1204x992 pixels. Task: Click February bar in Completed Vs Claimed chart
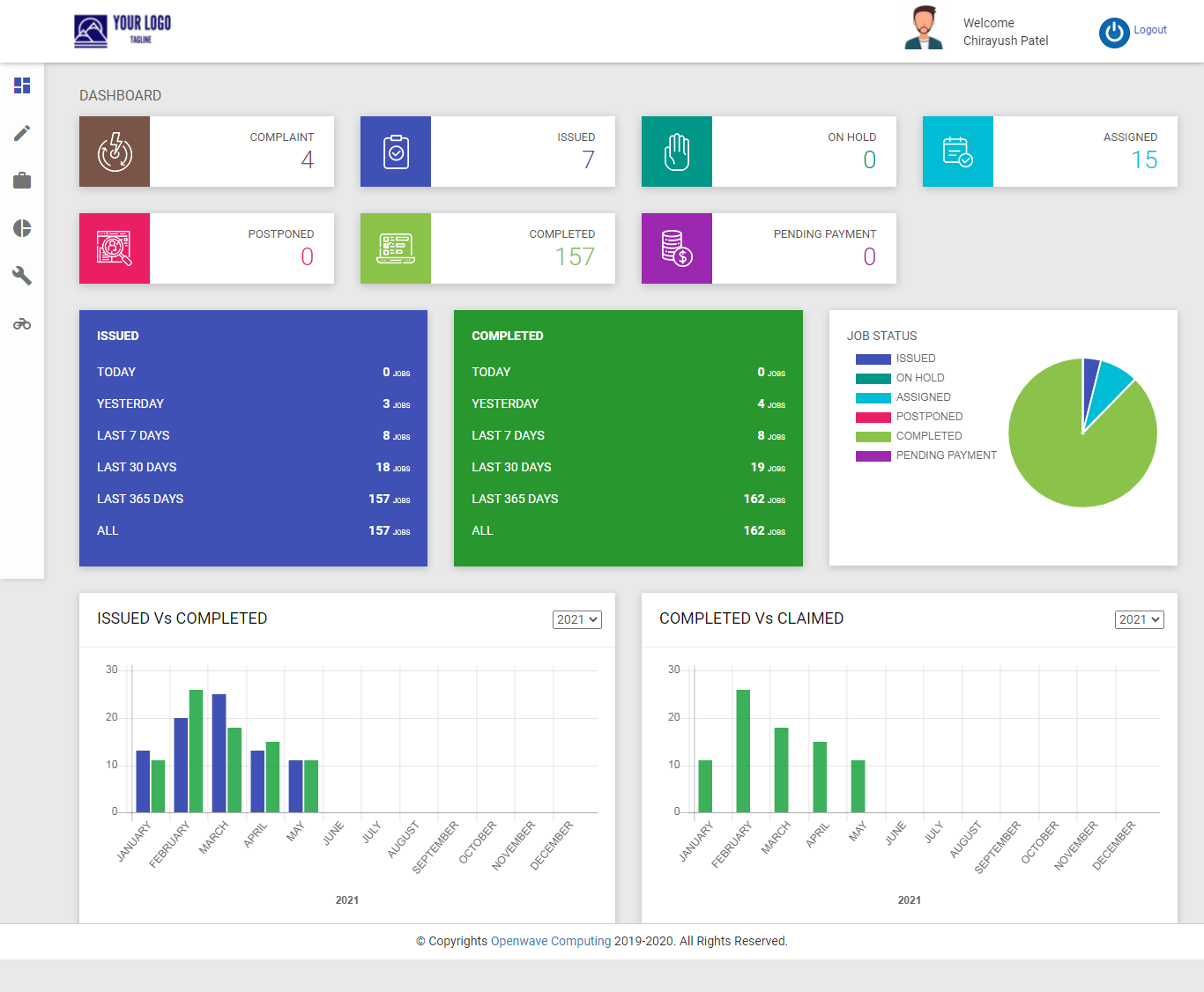(x=743, y=751)
